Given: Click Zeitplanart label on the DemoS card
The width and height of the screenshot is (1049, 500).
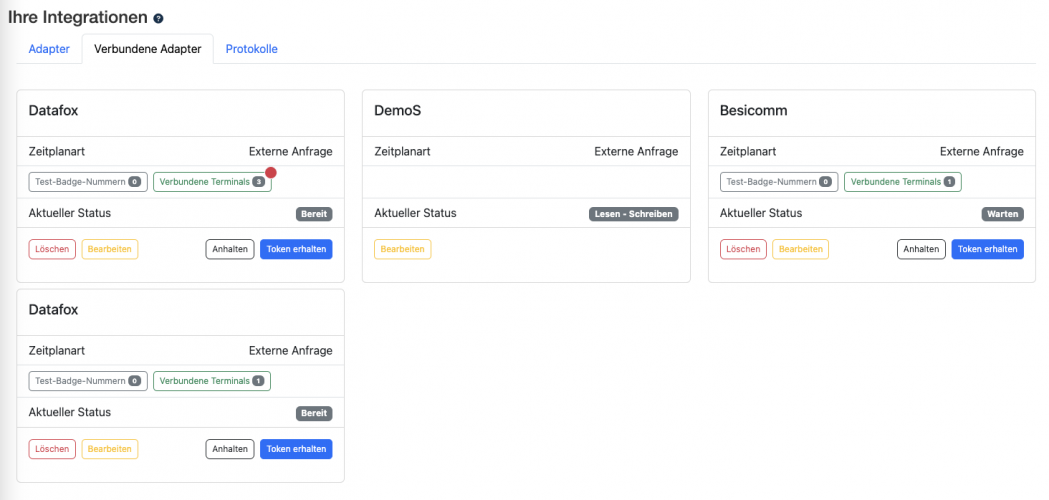Looking at the screenshot, I should (402, 152).
